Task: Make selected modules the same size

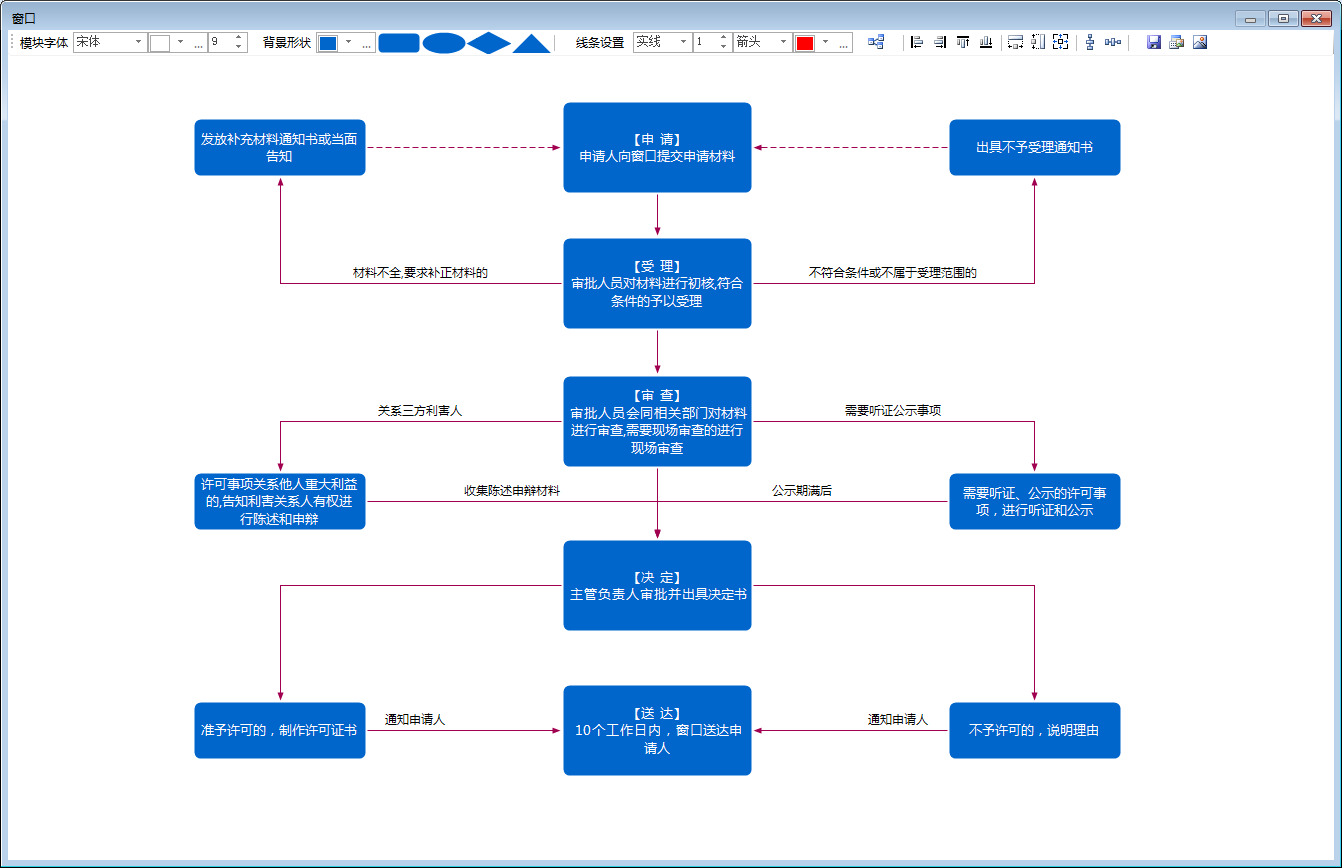Action: 1061,42
